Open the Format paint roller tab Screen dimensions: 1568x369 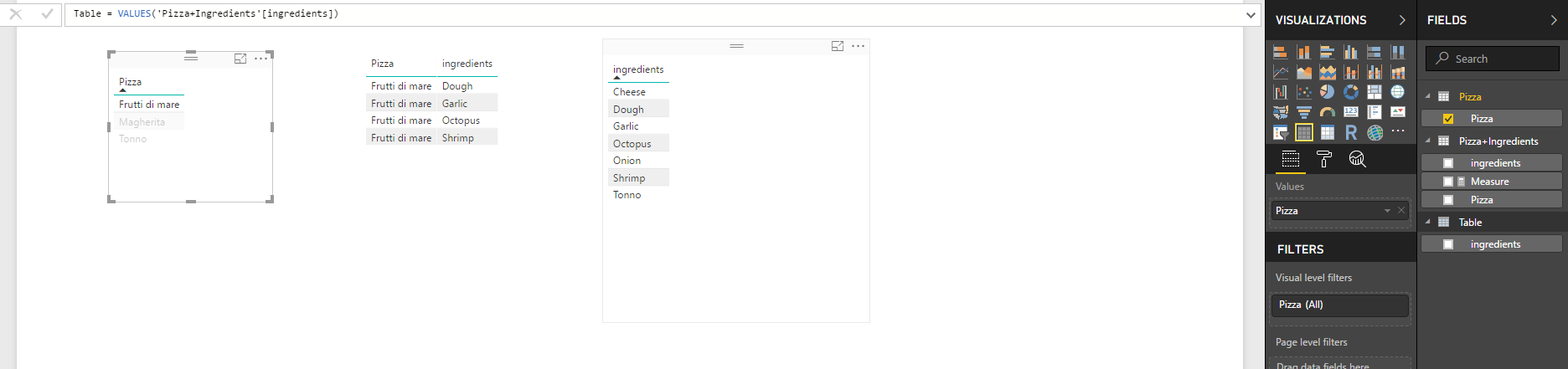1324,159
